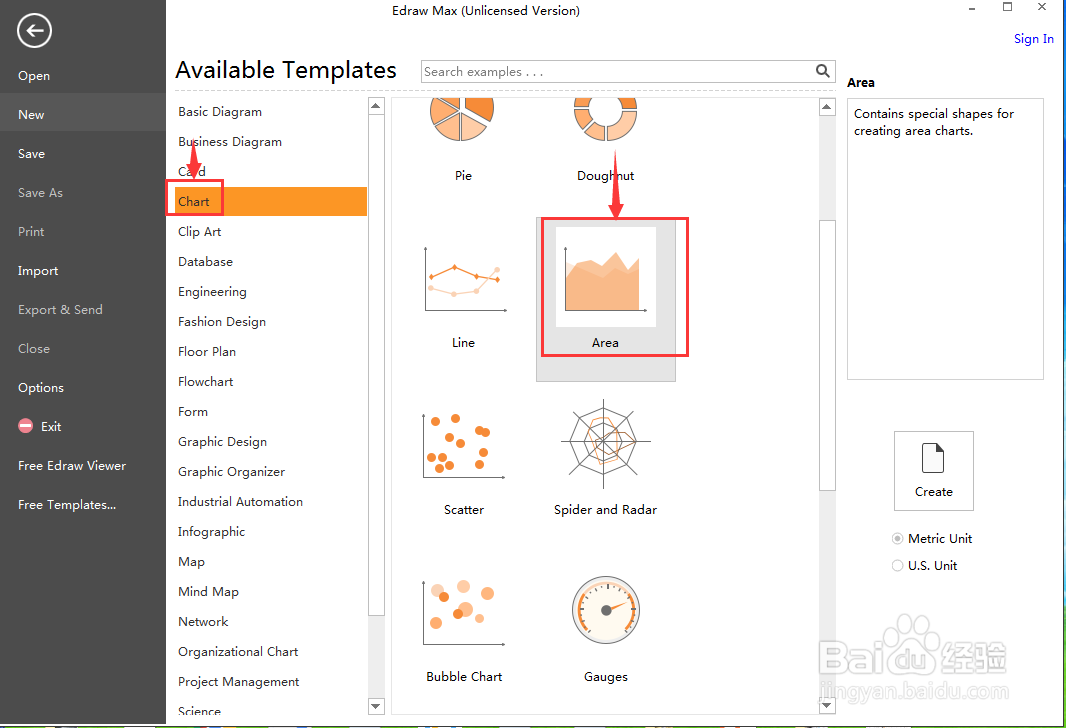Viewport: 1066px width, 728px height.
Task: Select Floor Plan category
Action: (x=207, y=351)
